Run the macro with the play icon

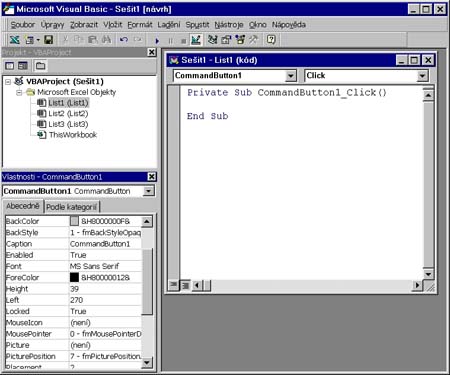coord(157,41)
